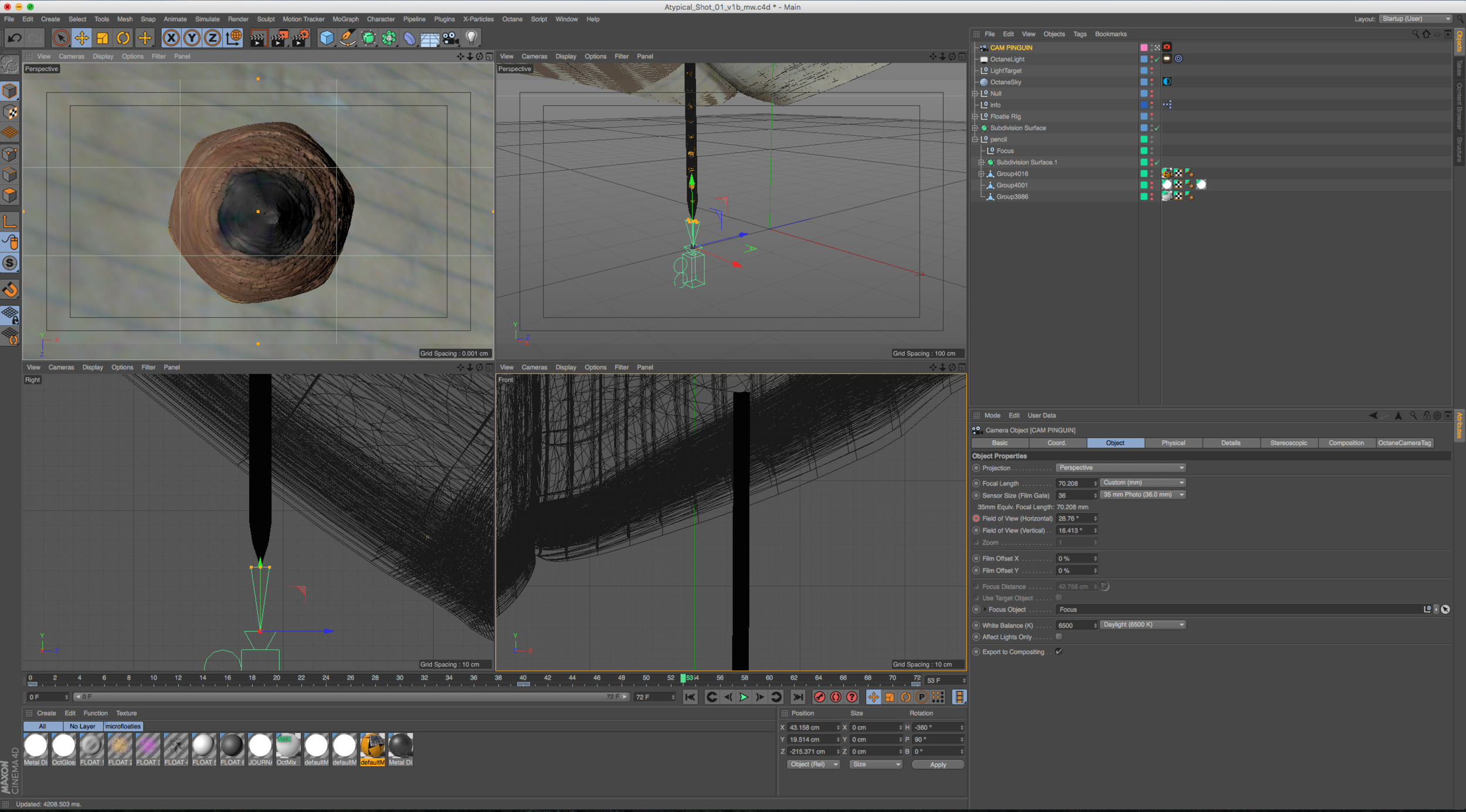Open Daylight (6500 K) white balance dropdown
Image resolution: width=1466 pixels, height=812 pixels.
coord(1143,624)
